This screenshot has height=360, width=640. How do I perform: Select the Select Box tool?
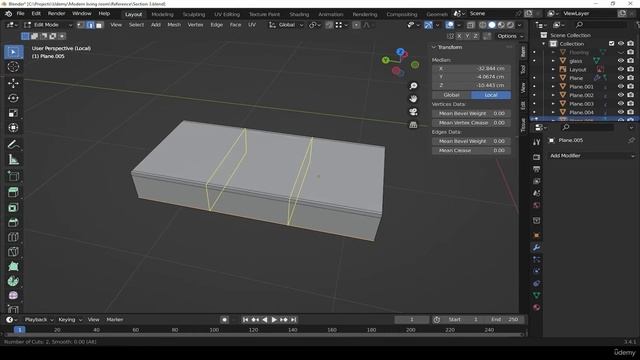pos(13,52)
